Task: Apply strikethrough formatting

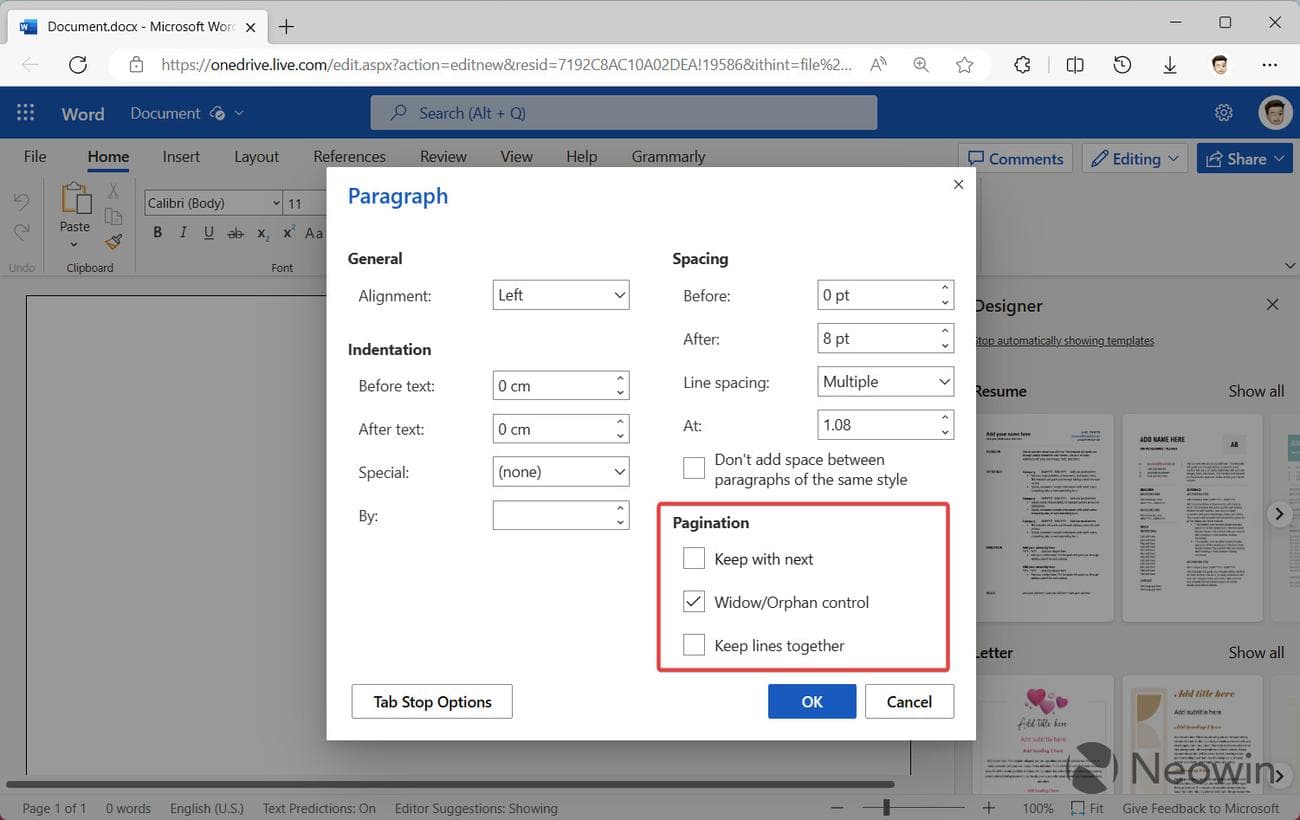Action: tap(235, 232)
